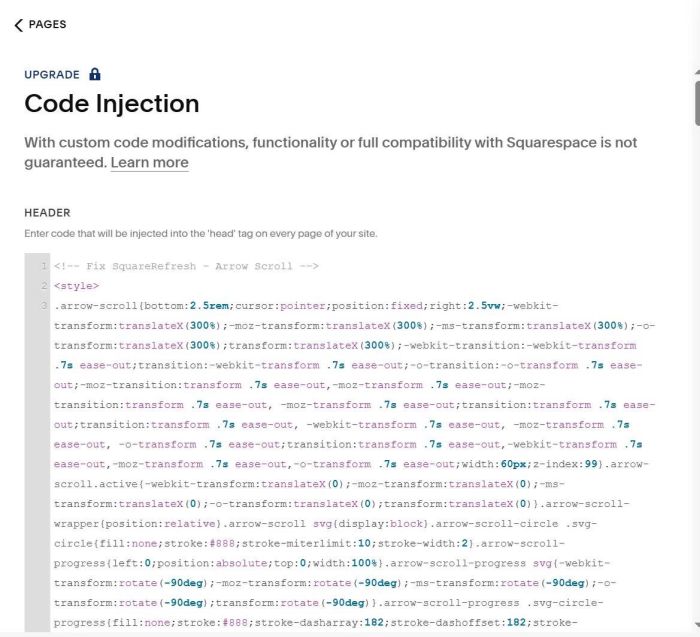The width and height of the screenshot is (700, 637).
Task: Click the HEADER section label
Action: click(x=47, y=213)
